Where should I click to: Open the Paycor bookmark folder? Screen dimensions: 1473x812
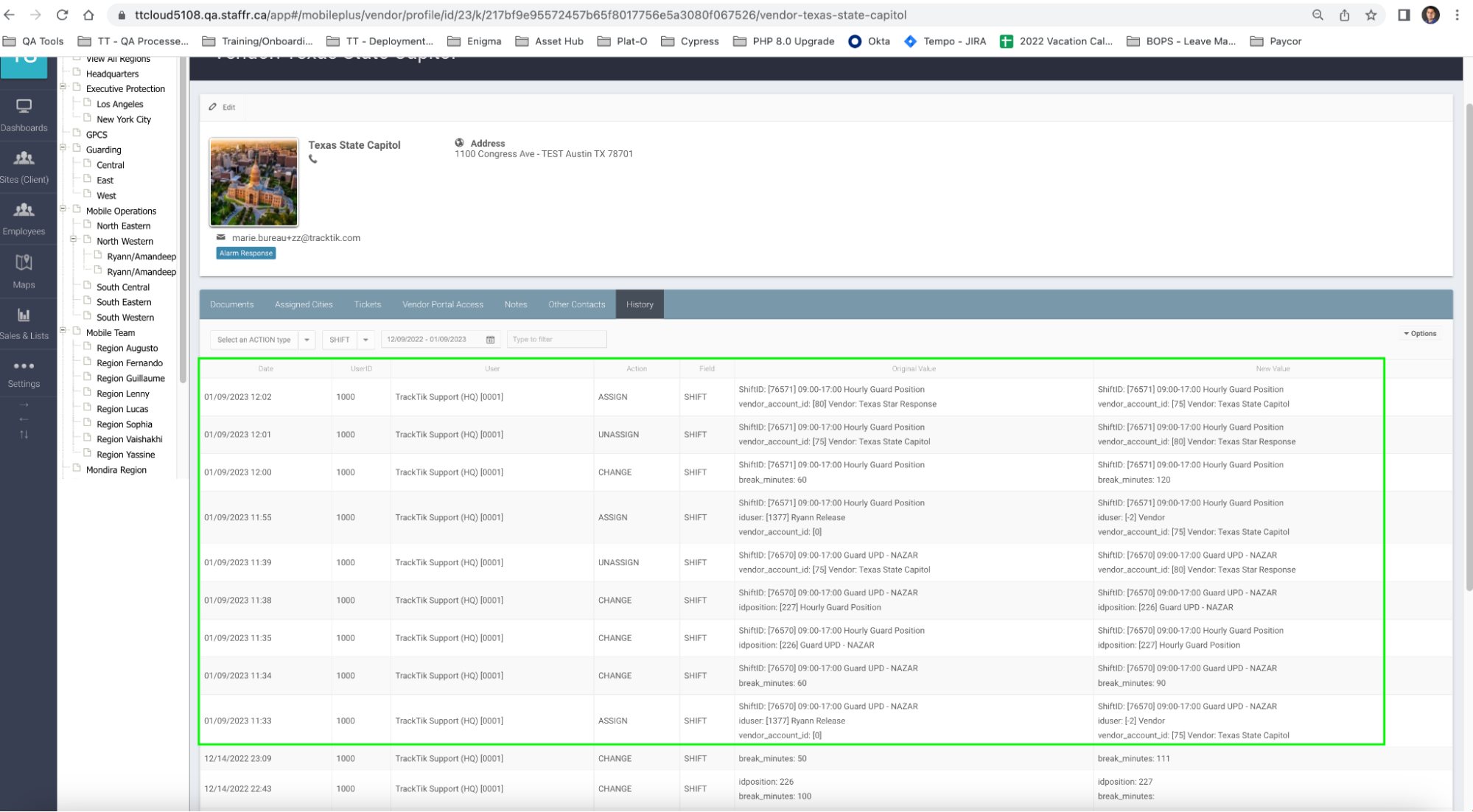click(1276, 41)
